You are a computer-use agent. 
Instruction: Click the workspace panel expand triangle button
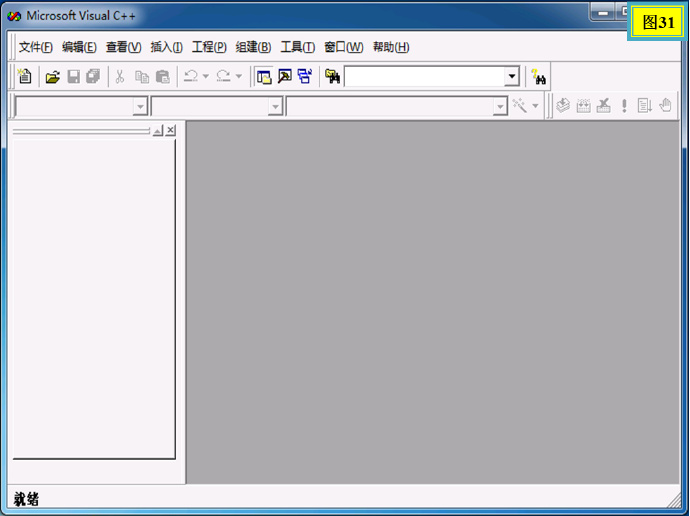(158, 130)
